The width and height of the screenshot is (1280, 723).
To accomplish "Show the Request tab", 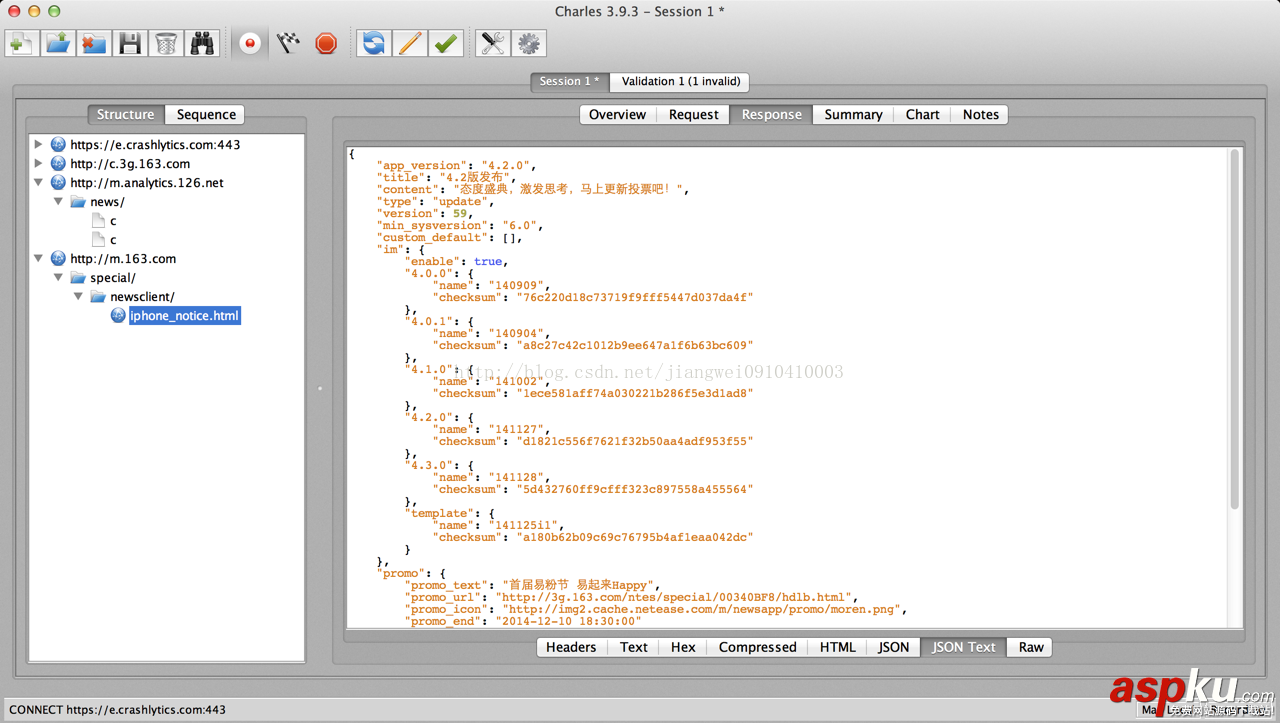I will coord(693,115).
